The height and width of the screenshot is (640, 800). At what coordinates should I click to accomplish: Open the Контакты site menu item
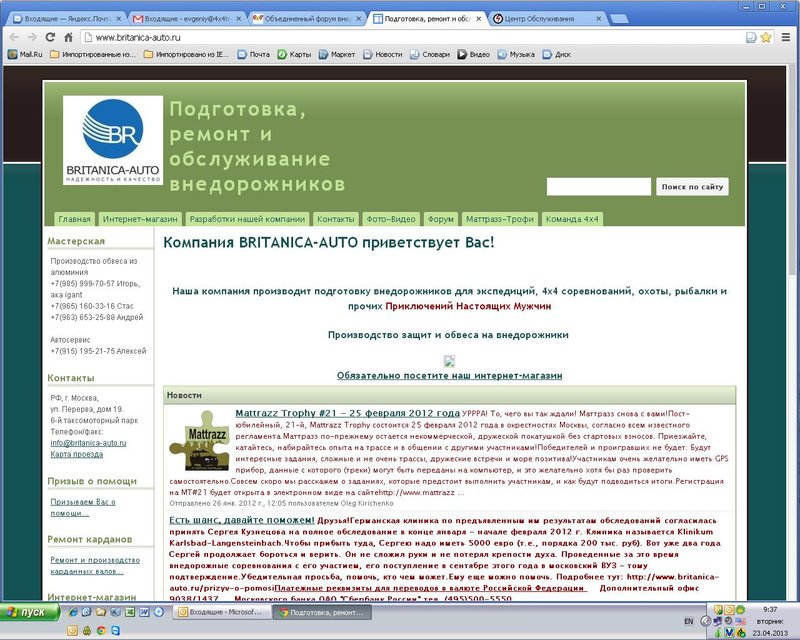336,219
